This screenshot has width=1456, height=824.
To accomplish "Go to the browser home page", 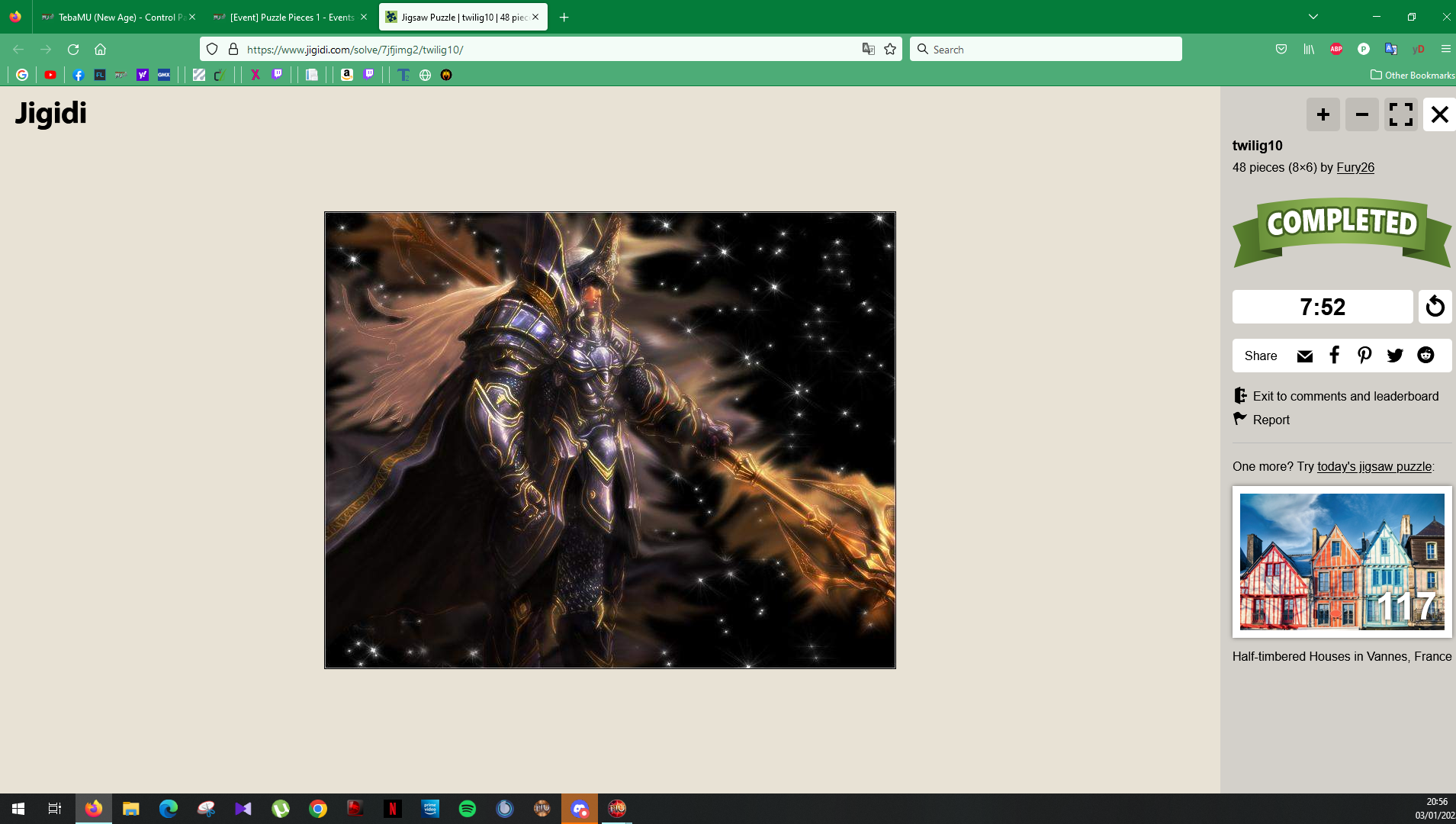I will point(100,49).
